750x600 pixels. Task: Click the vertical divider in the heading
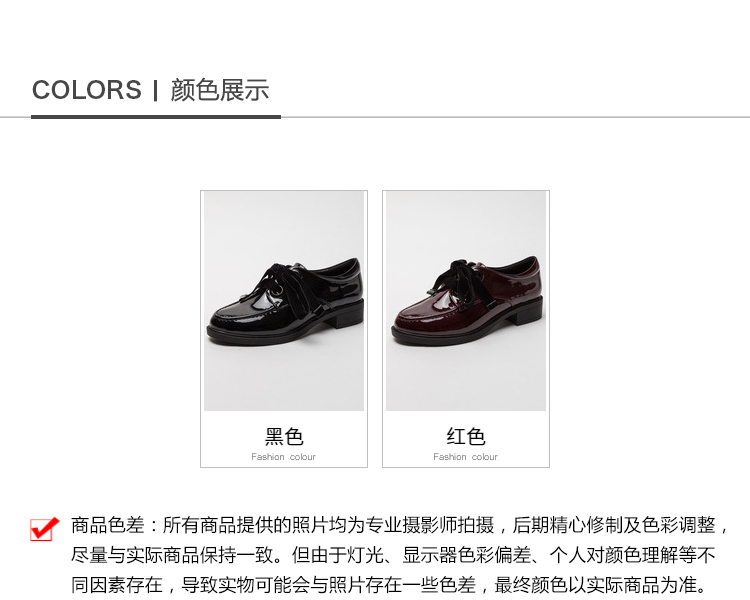coord(156,90)
